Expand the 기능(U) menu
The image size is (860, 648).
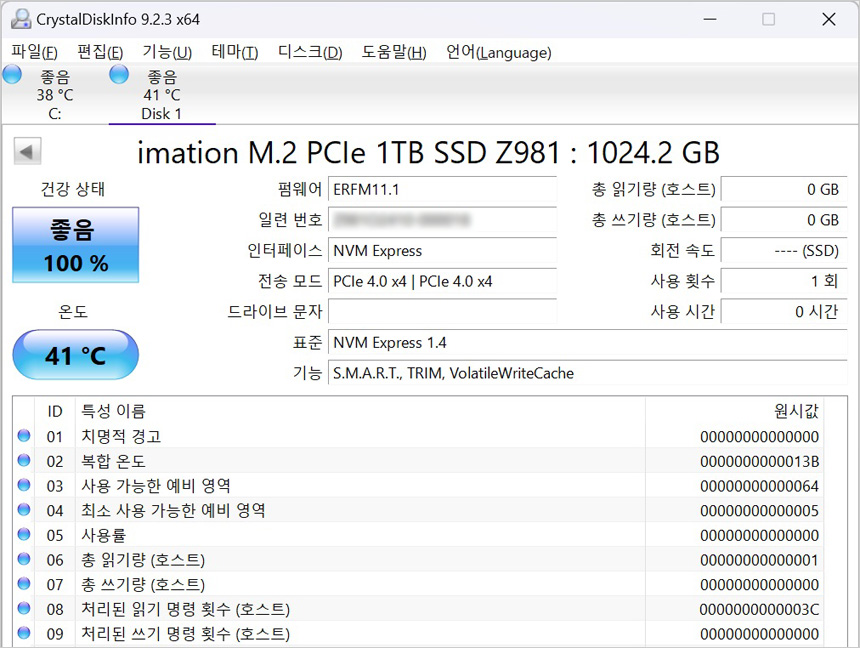[x=167, y=52]
